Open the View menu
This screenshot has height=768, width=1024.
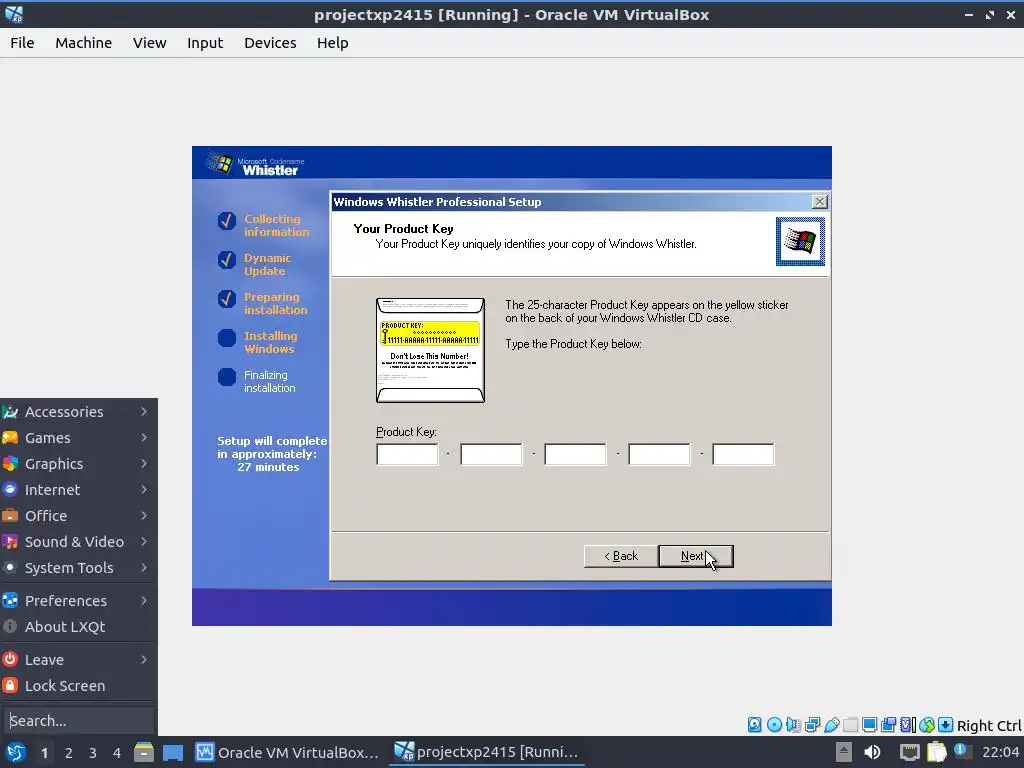[150, 42]
